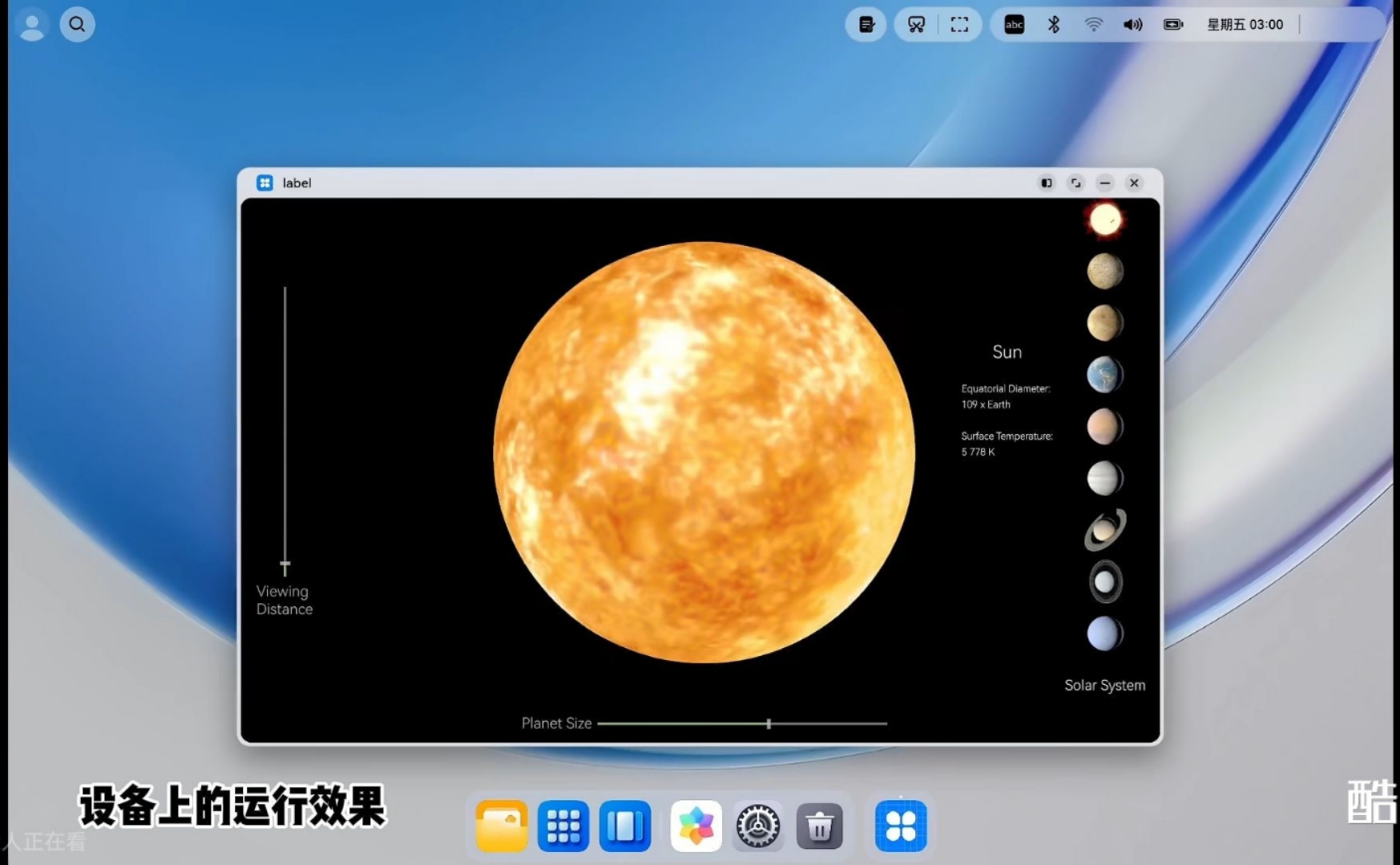Click the date and time in the menu bar

[1245, 25]
